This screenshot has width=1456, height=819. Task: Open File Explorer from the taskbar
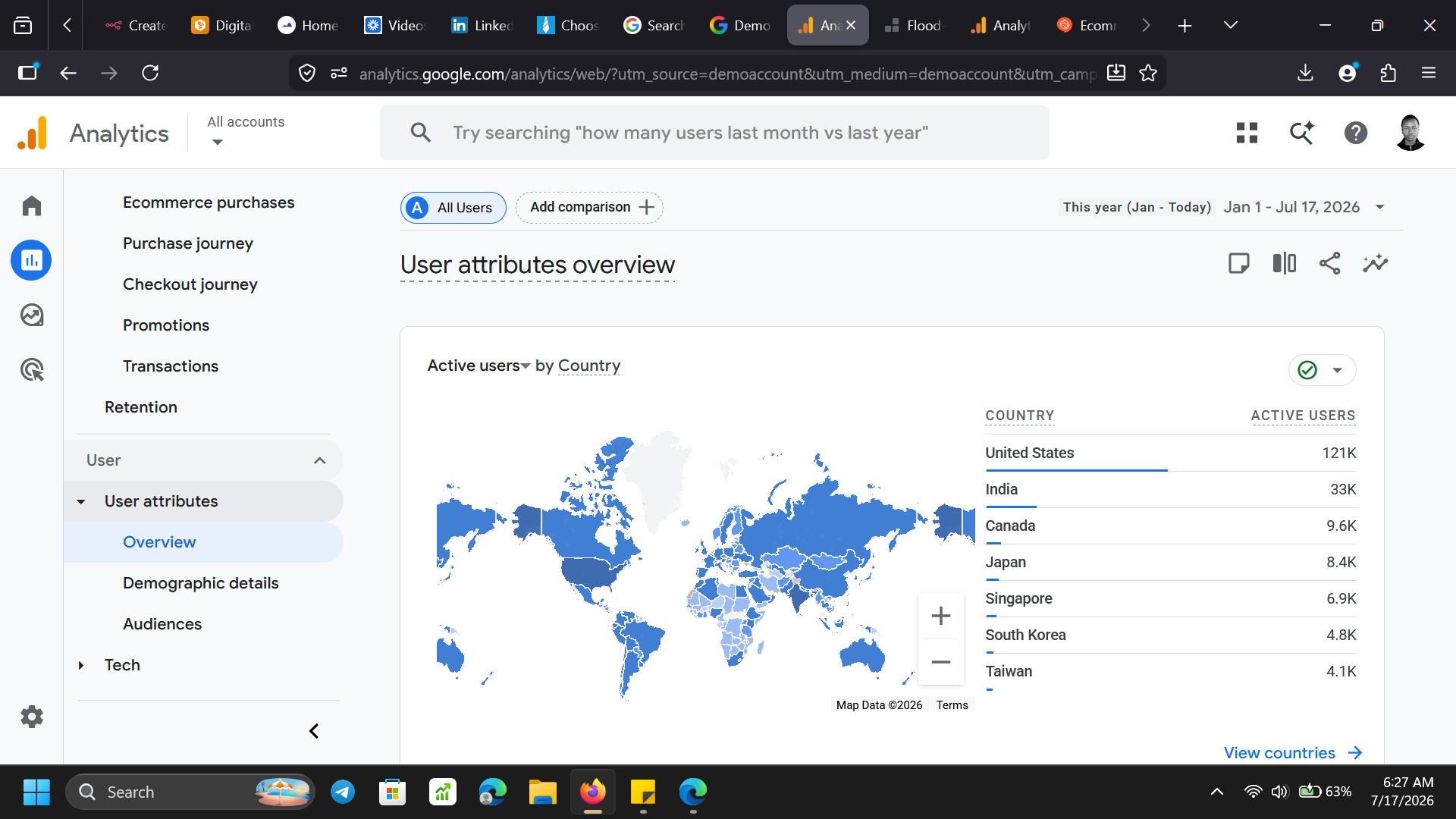543,792
